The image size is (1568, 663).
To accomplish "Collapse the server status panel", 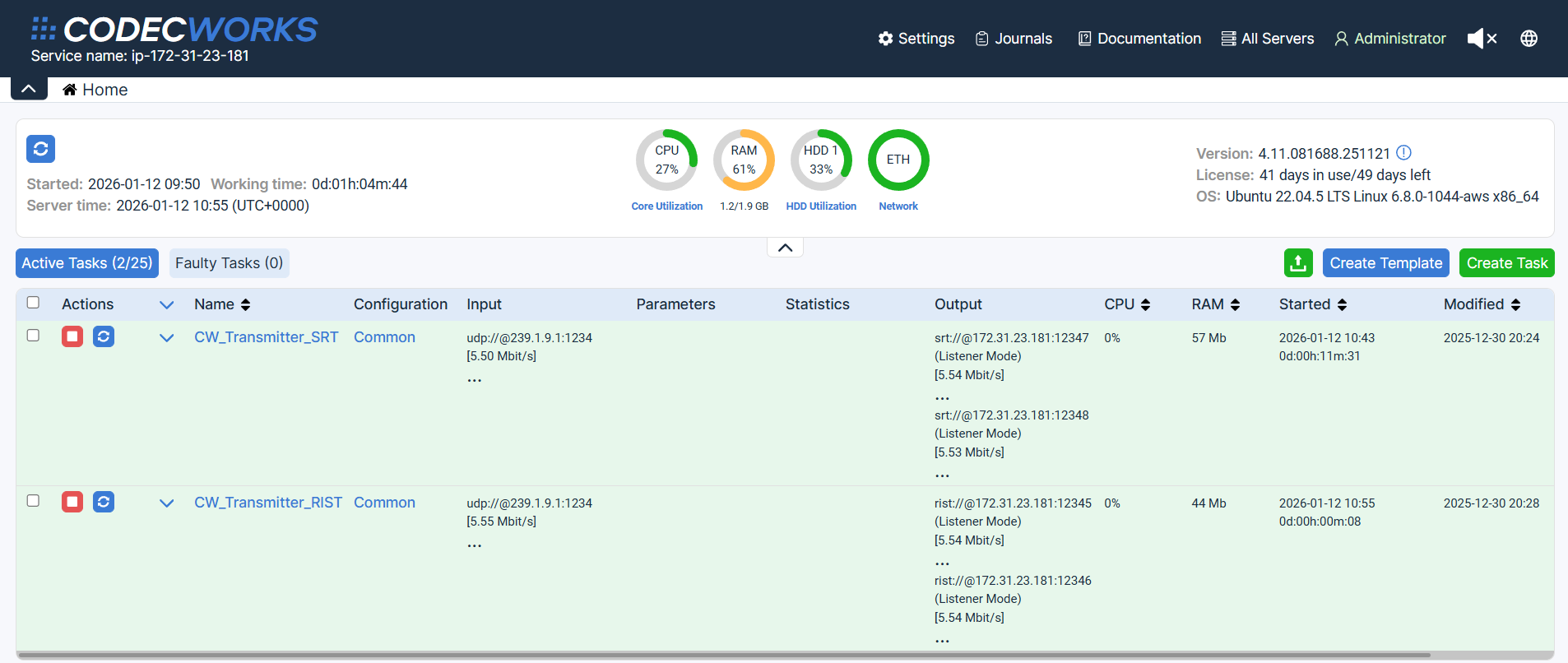I will (x=785, y=248).
